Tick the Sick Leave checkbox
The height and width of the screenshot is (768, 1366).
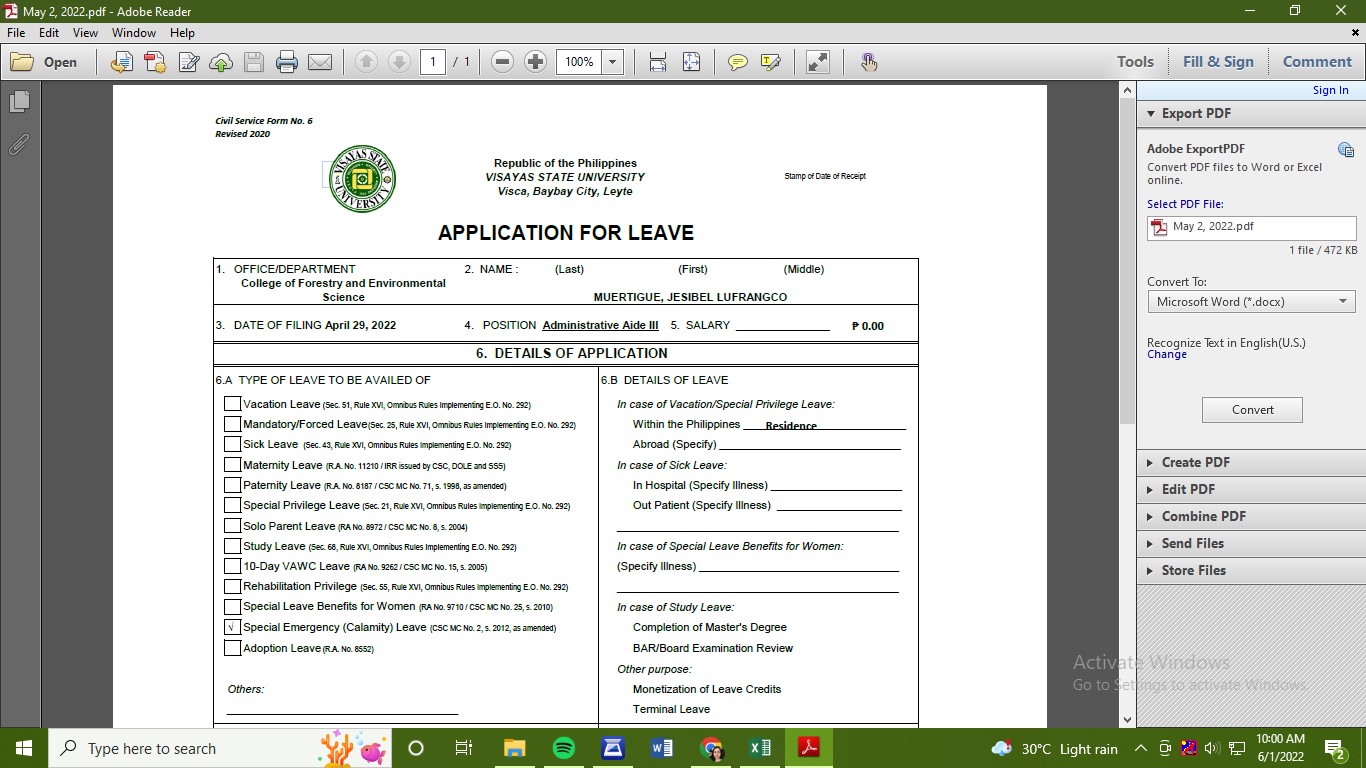233,444
